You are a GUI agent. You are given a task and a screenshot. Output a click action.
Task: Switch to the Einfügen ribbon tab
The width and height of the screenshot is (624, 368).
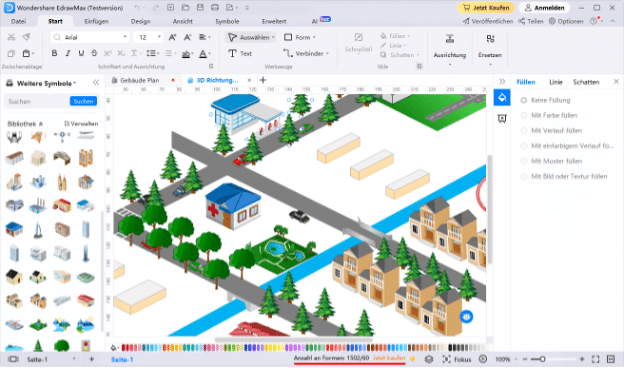coord(96,21)
